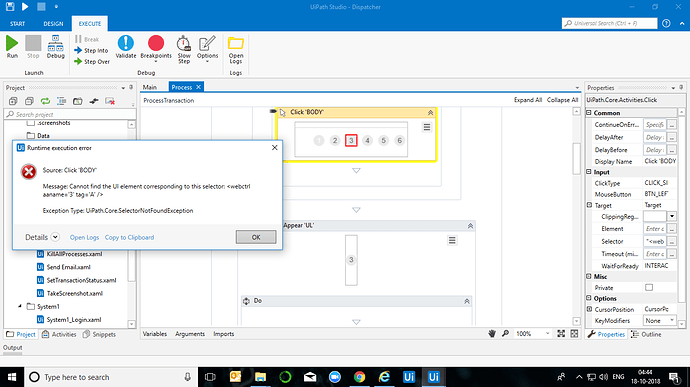Image resolution: width=690 pixels, height=387 pixels.
Task: Click the title bar Stop square icon
Action: (41, 7)
